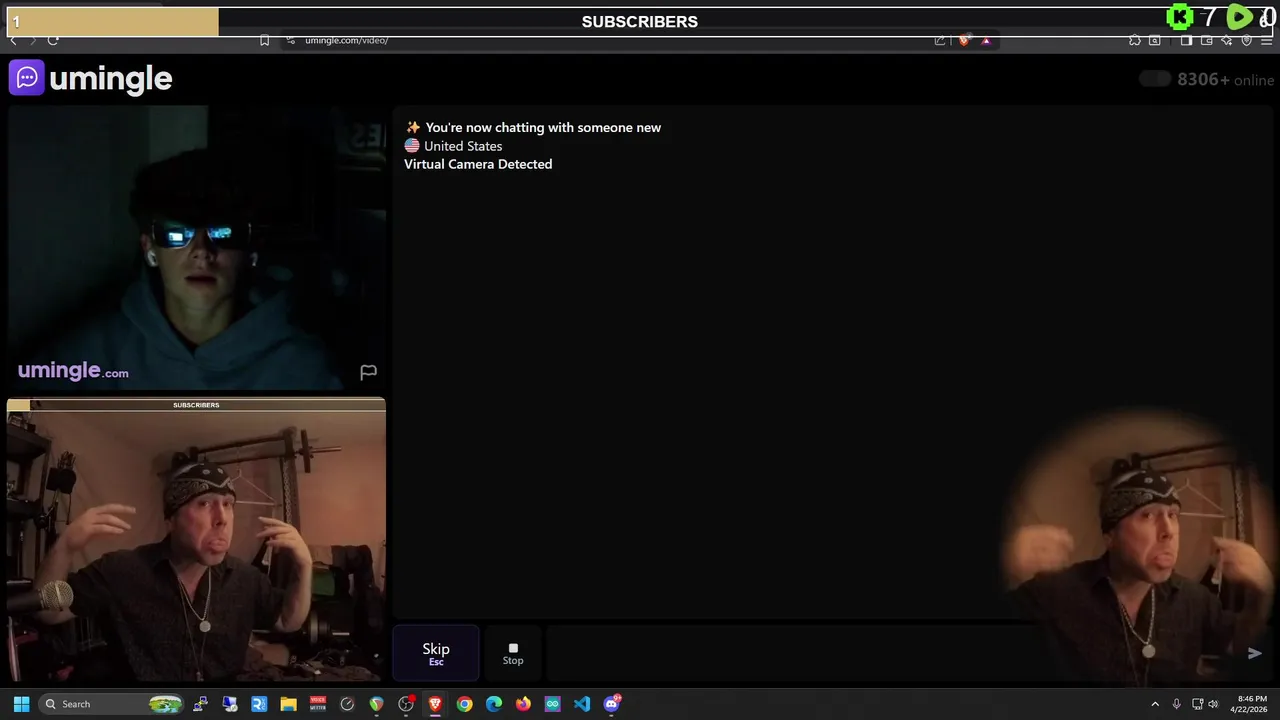
Task: Open Voicemeeter from the taskbar
Action: (318, 704)
